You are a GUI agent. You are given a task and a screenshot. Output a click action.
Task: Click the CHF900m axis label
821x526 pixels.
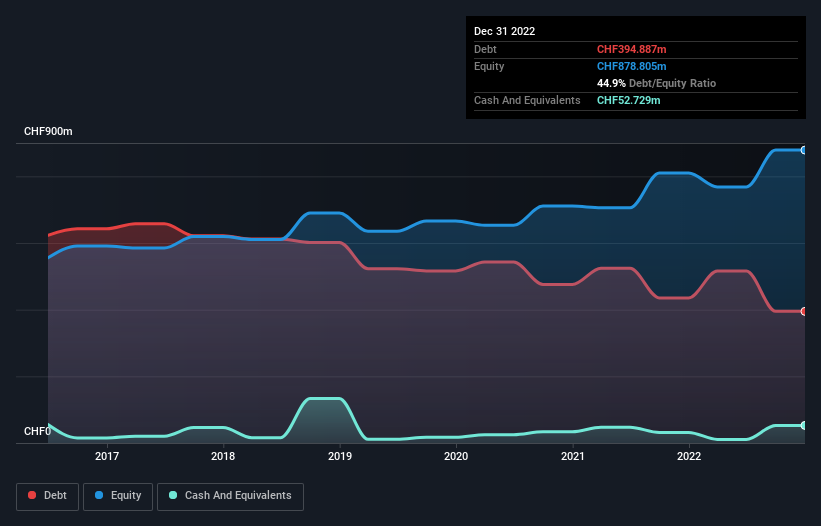click(x=48, y=131)
